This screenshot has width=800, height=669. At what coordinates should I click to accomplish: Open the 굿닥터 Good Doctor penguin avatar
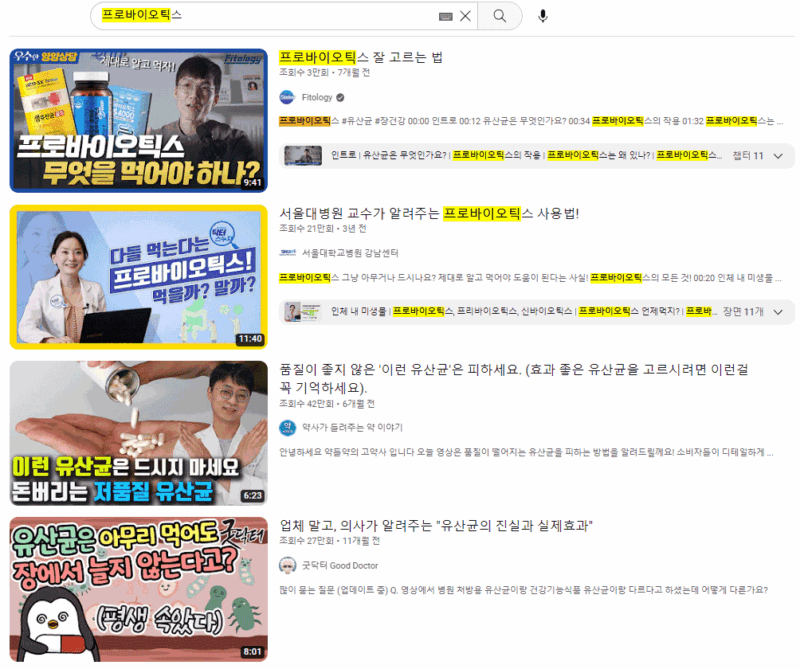288,562
